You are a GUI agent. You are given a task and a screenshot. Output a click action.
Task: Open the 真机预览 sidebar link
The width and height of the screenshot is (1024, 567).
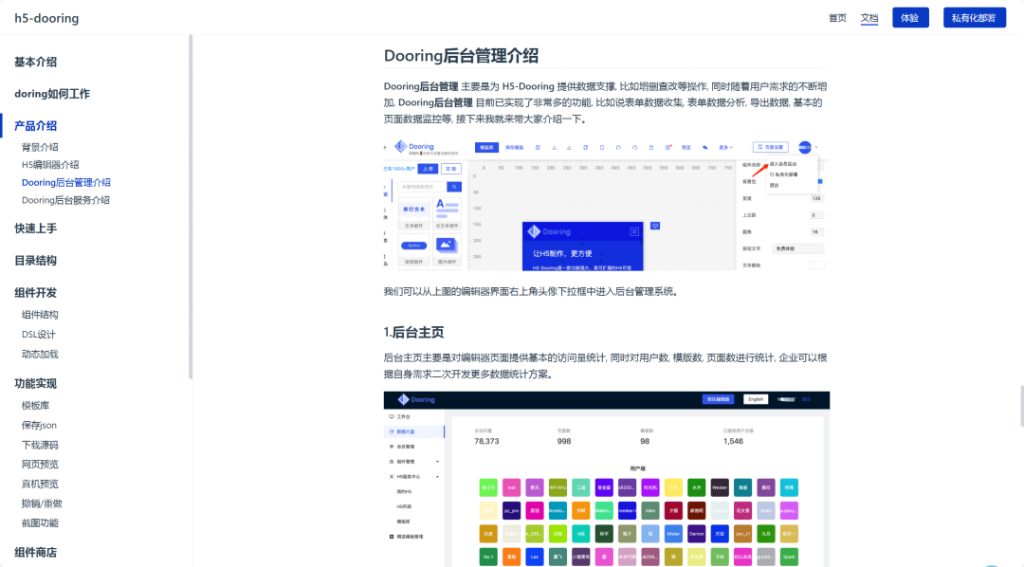40,484
